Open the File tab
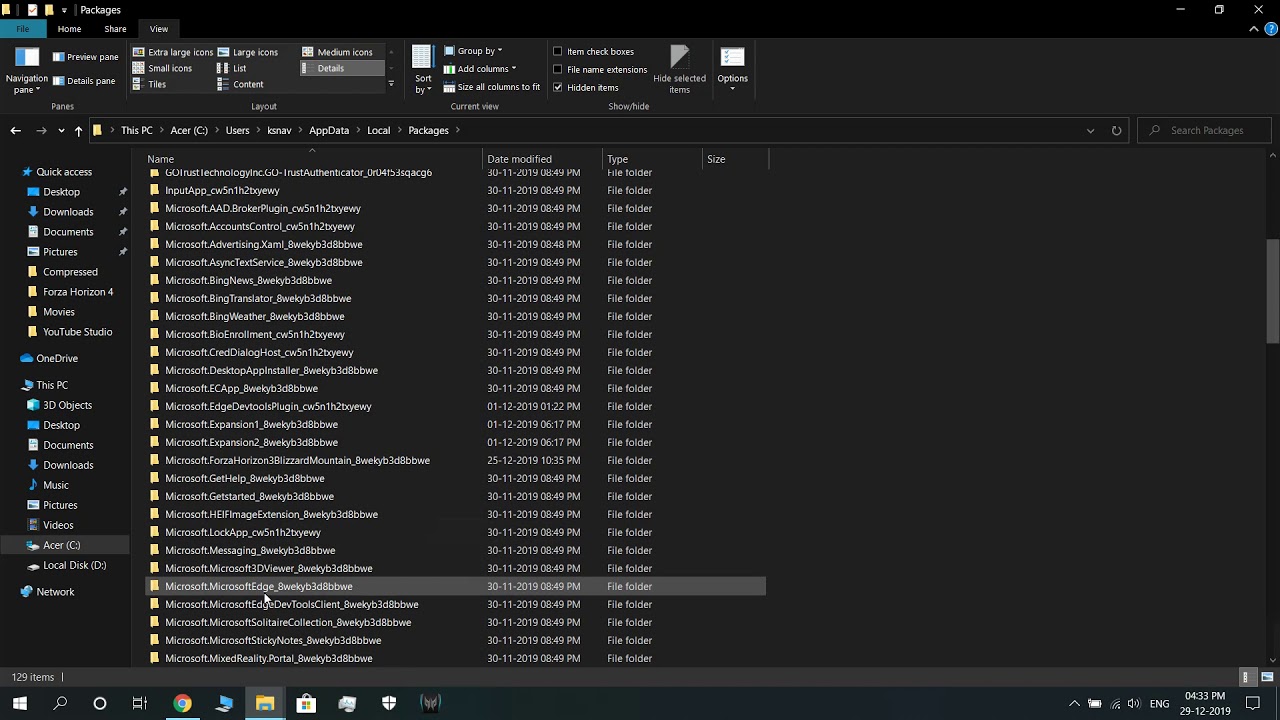 (22, 29)
